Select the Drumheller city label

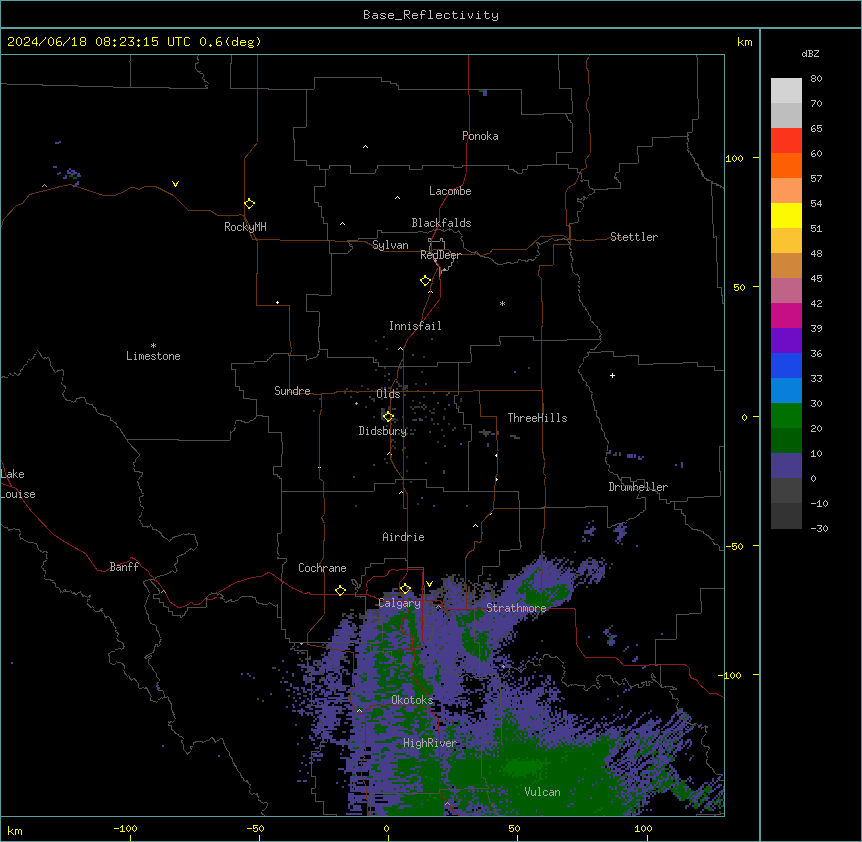coord(638,487)
